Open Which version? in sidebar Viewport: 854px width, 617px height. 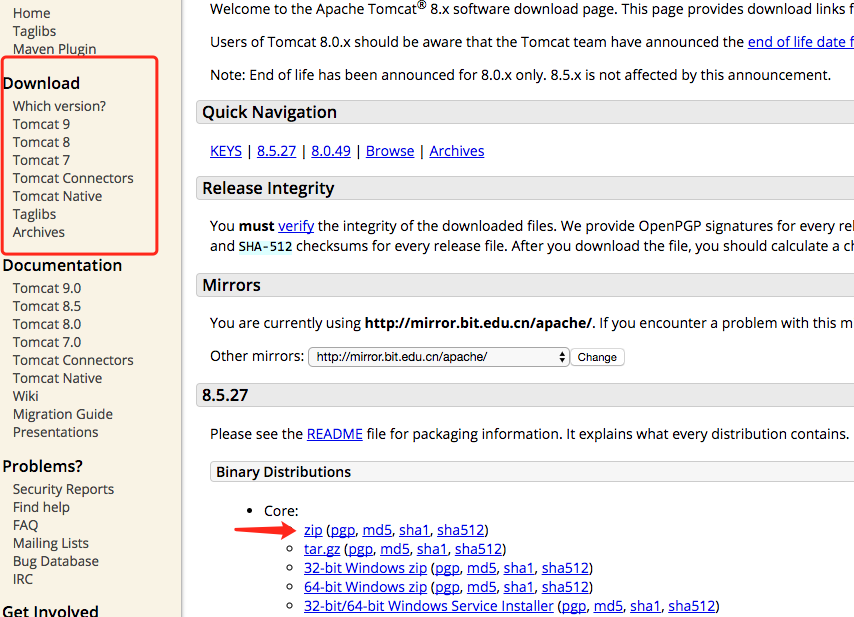(x=59, y=106)
